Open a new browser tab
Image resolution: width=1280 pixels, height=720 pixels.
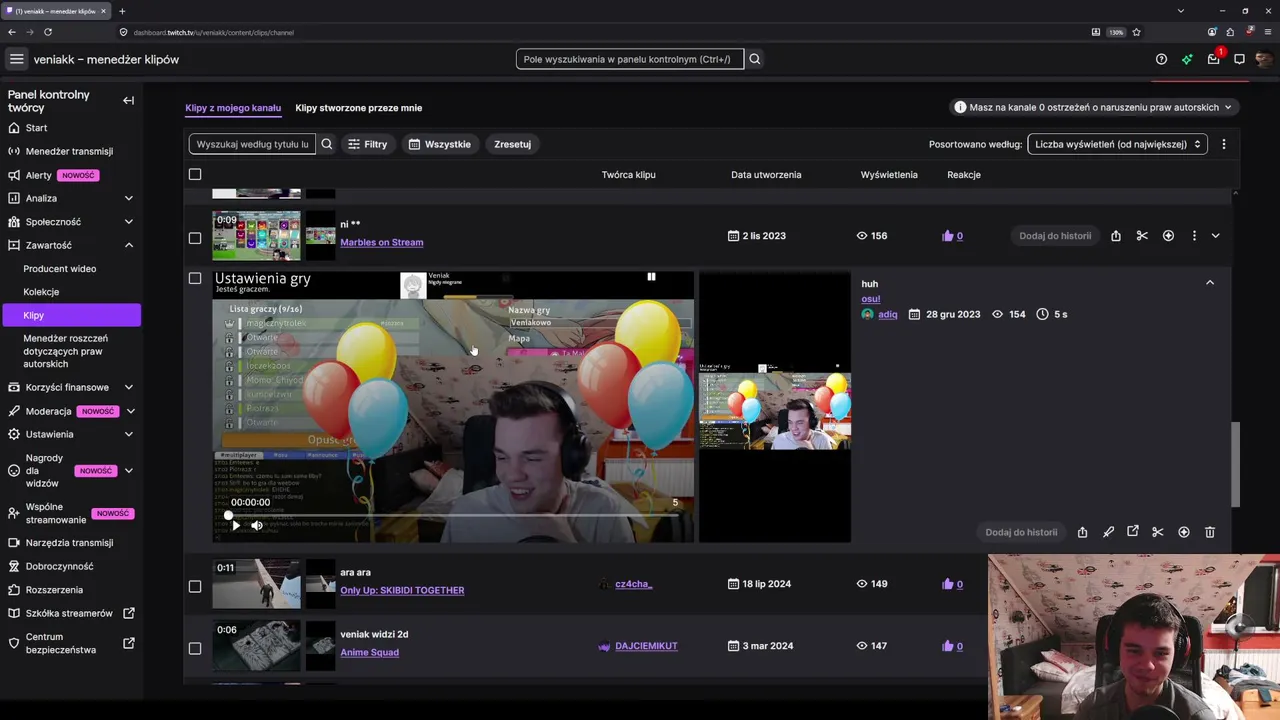(122, 11)
